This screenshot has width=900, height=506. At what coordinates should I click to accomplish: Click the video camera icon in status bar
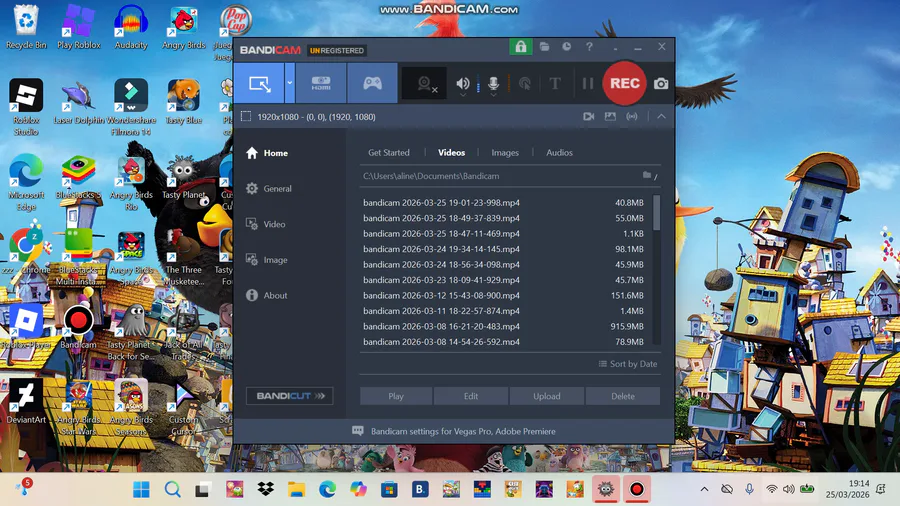[588, 116]
